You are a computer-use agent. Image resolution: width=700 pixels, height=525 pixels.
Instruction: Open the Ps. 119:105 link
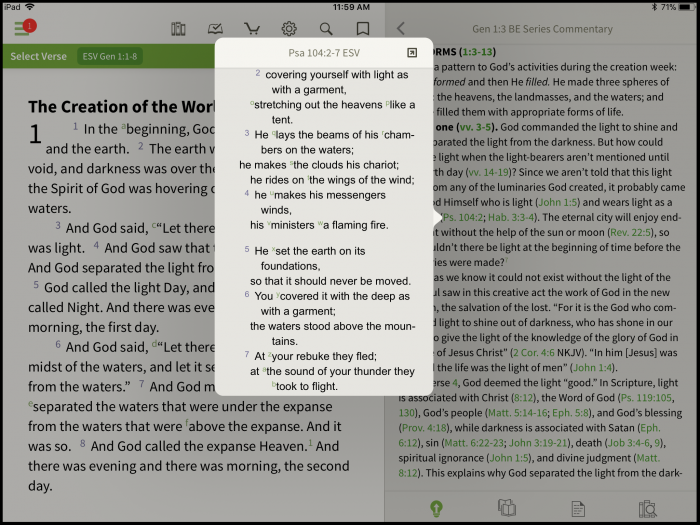pos(646,398)
